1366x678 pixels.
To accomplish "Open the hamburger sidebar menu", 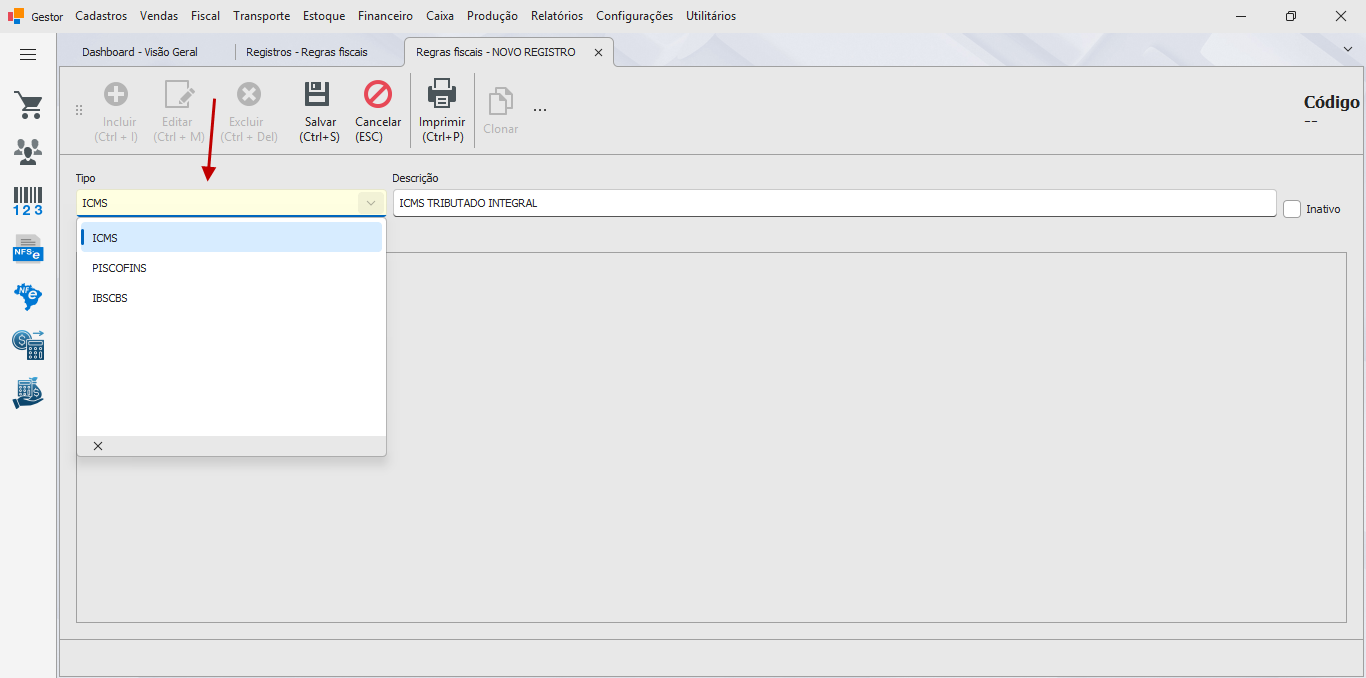I will click(28, 55).
